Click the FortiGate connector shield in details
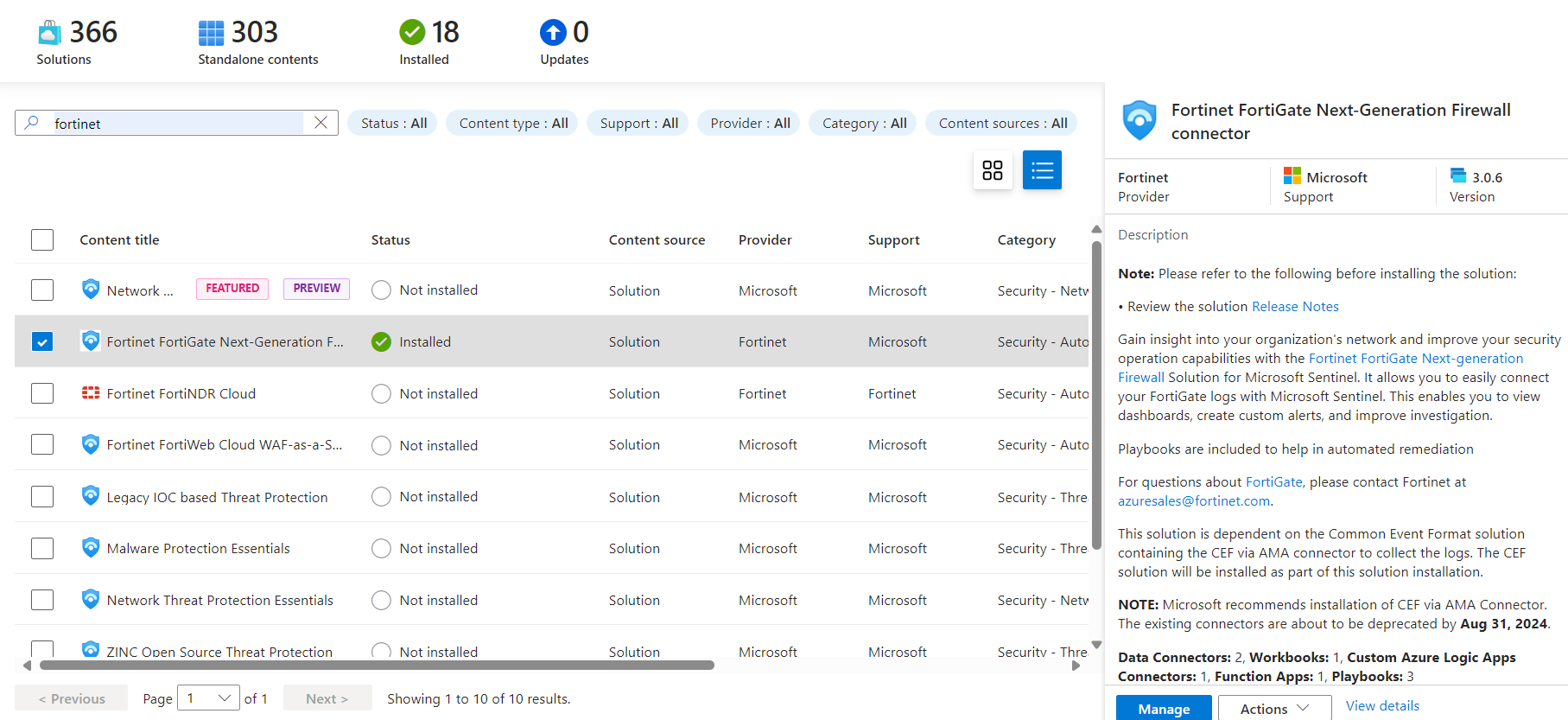 (x=1139, y=120)
